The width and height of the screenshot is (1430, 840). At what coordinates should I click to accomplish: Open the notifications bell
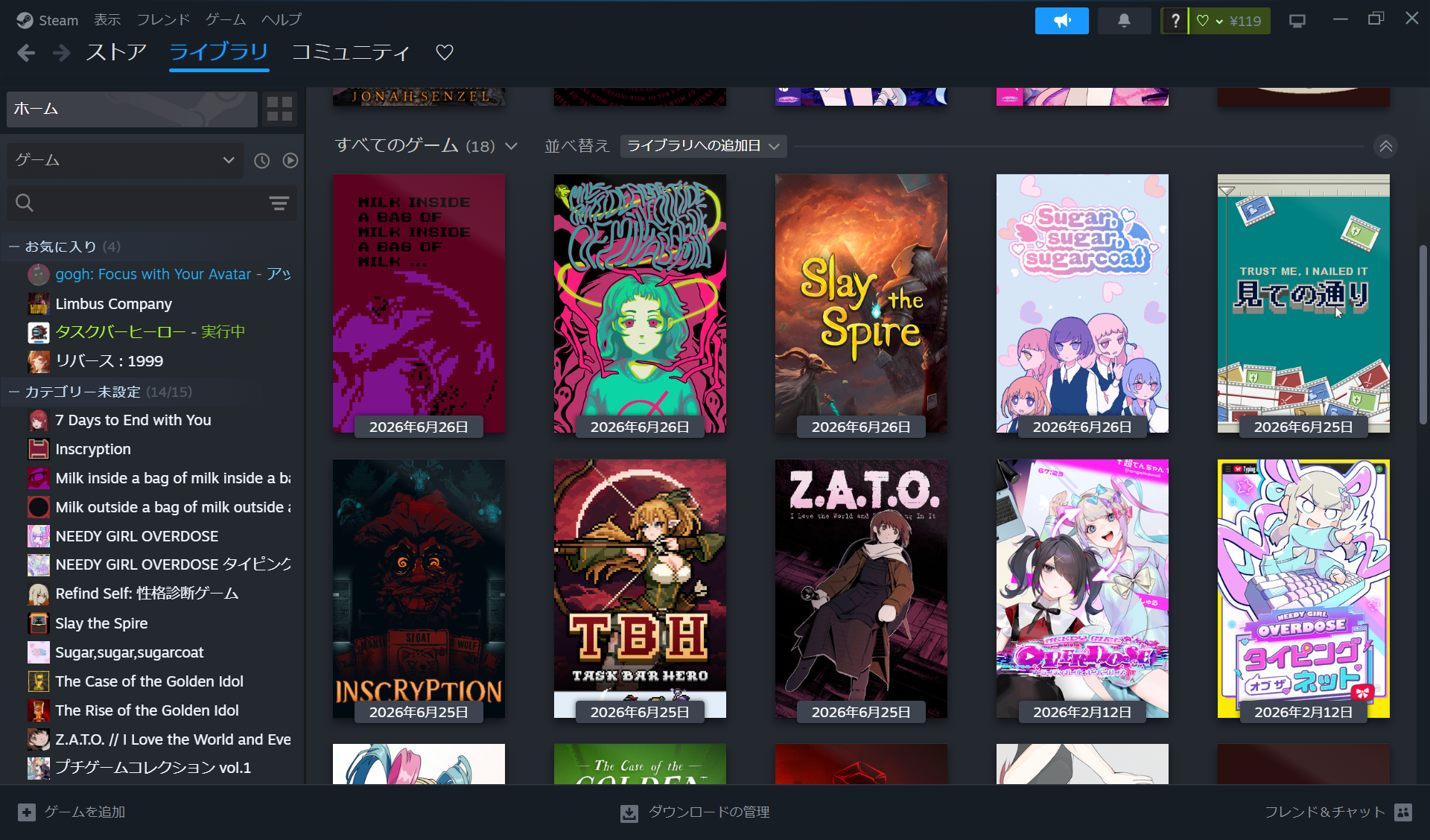click(1124, 21)
